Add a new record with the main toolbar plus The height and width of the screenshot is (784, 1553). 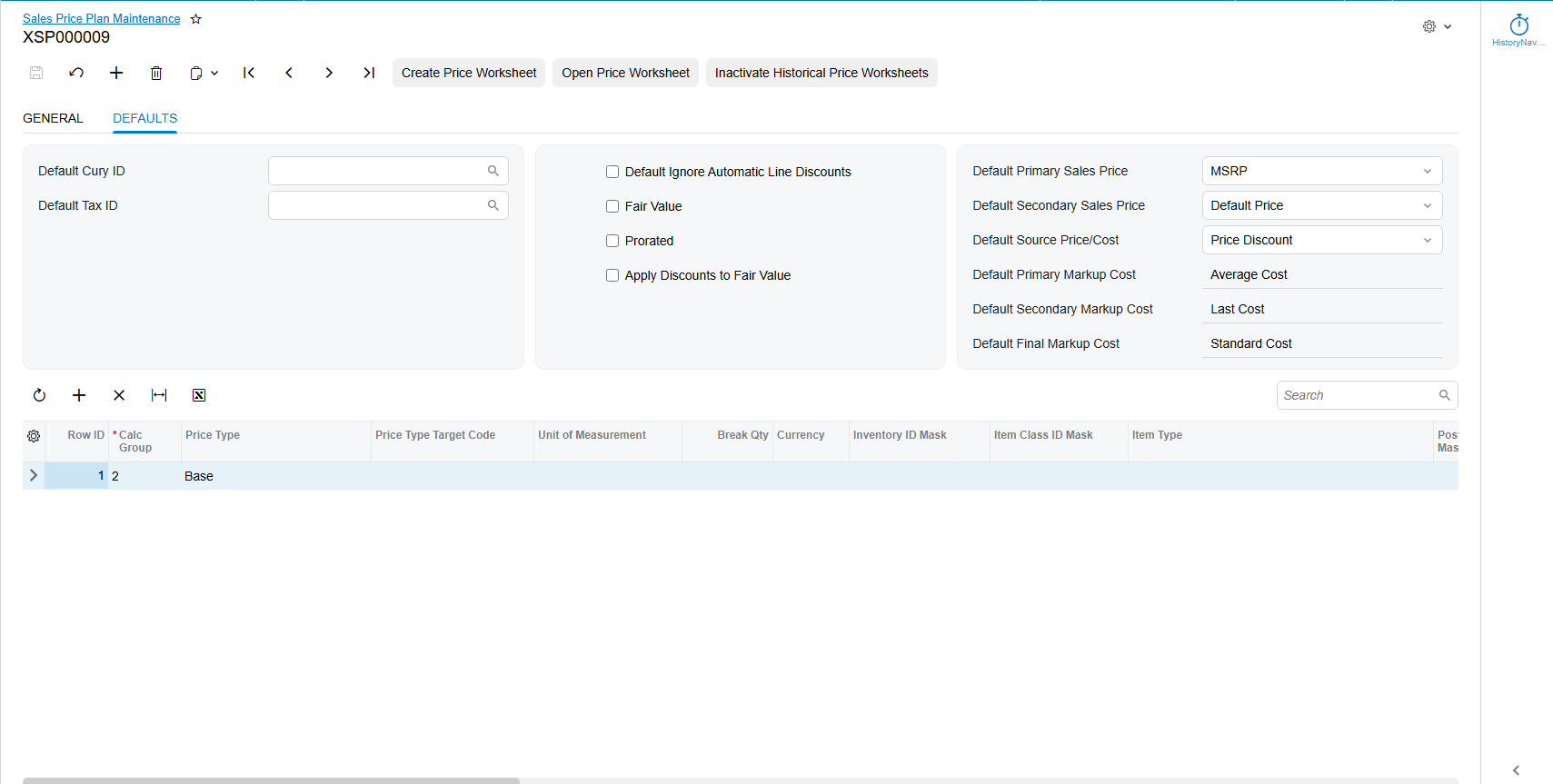(116, 73)
